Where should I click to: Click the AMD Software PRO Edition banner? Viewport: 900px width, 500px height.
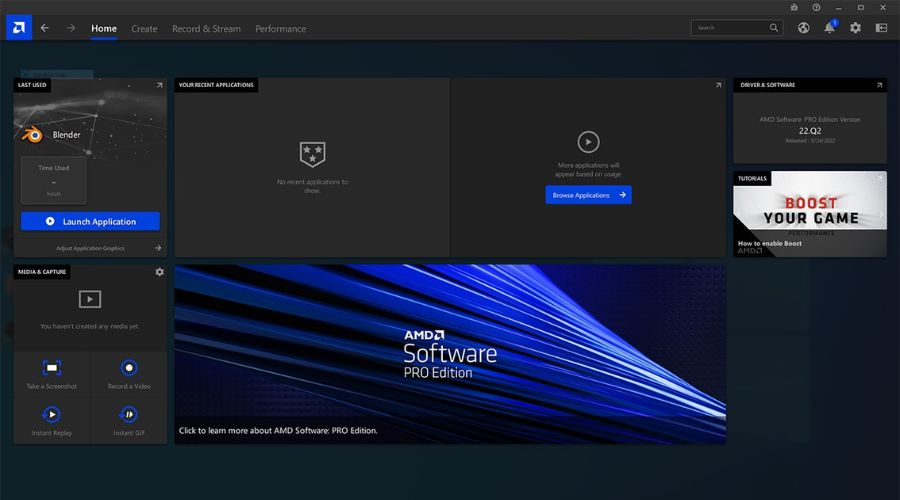pos(451,354)
